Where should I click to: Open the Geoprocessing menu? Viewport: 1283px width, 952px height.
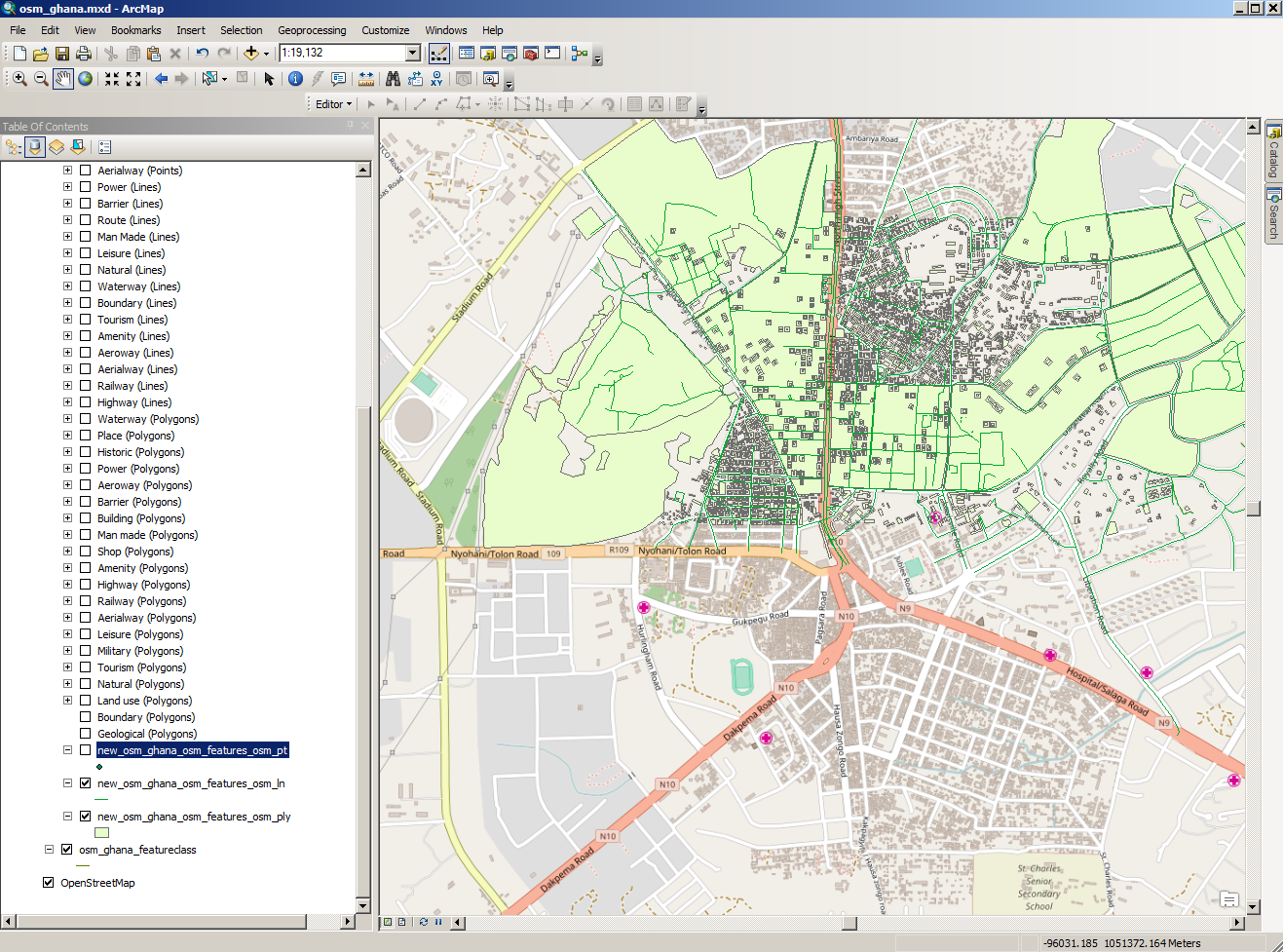pos(312,30)
